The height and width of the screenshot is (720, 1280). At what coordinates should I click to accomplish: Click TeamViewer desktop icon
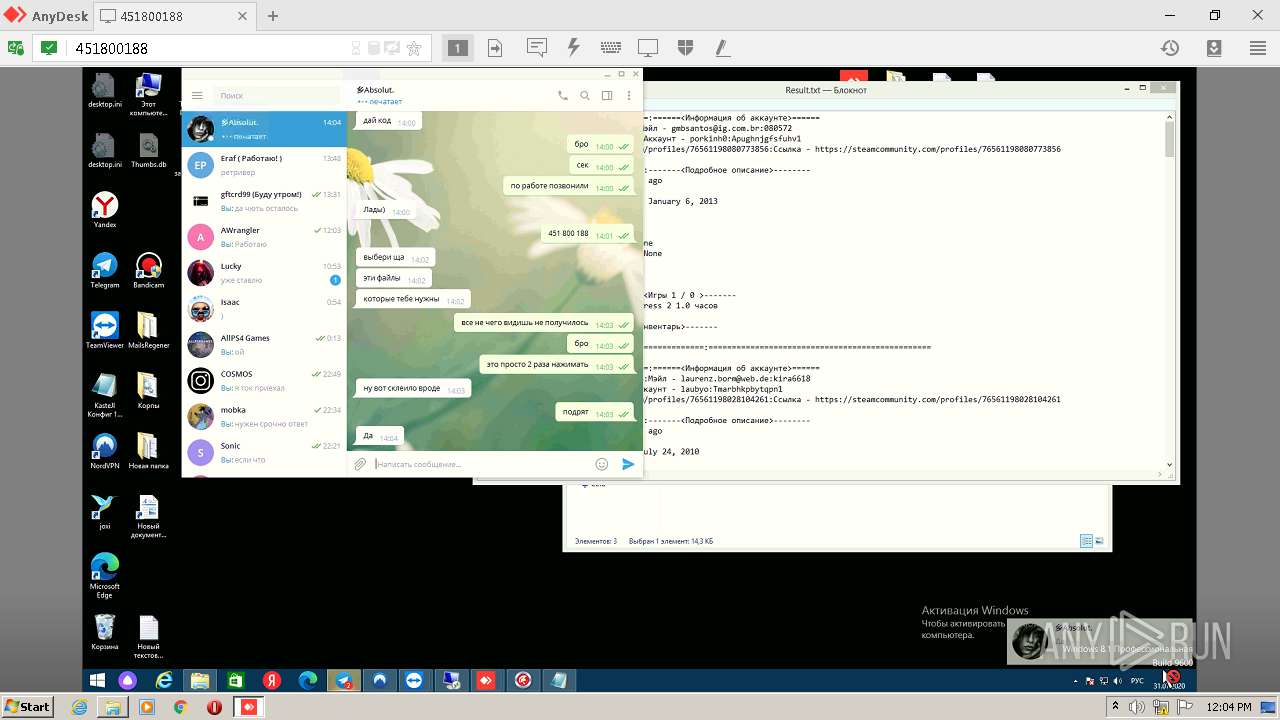pyautogui.click(x=105, y=330)
